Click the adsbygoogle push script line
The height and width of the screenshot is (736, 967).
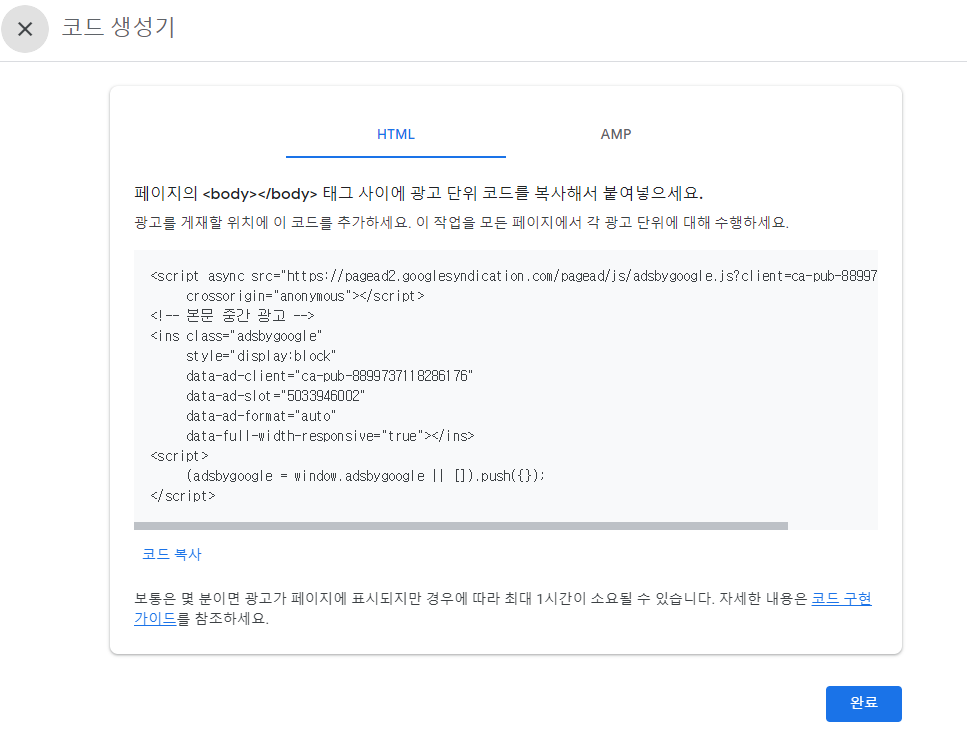[x=365, y=476]
